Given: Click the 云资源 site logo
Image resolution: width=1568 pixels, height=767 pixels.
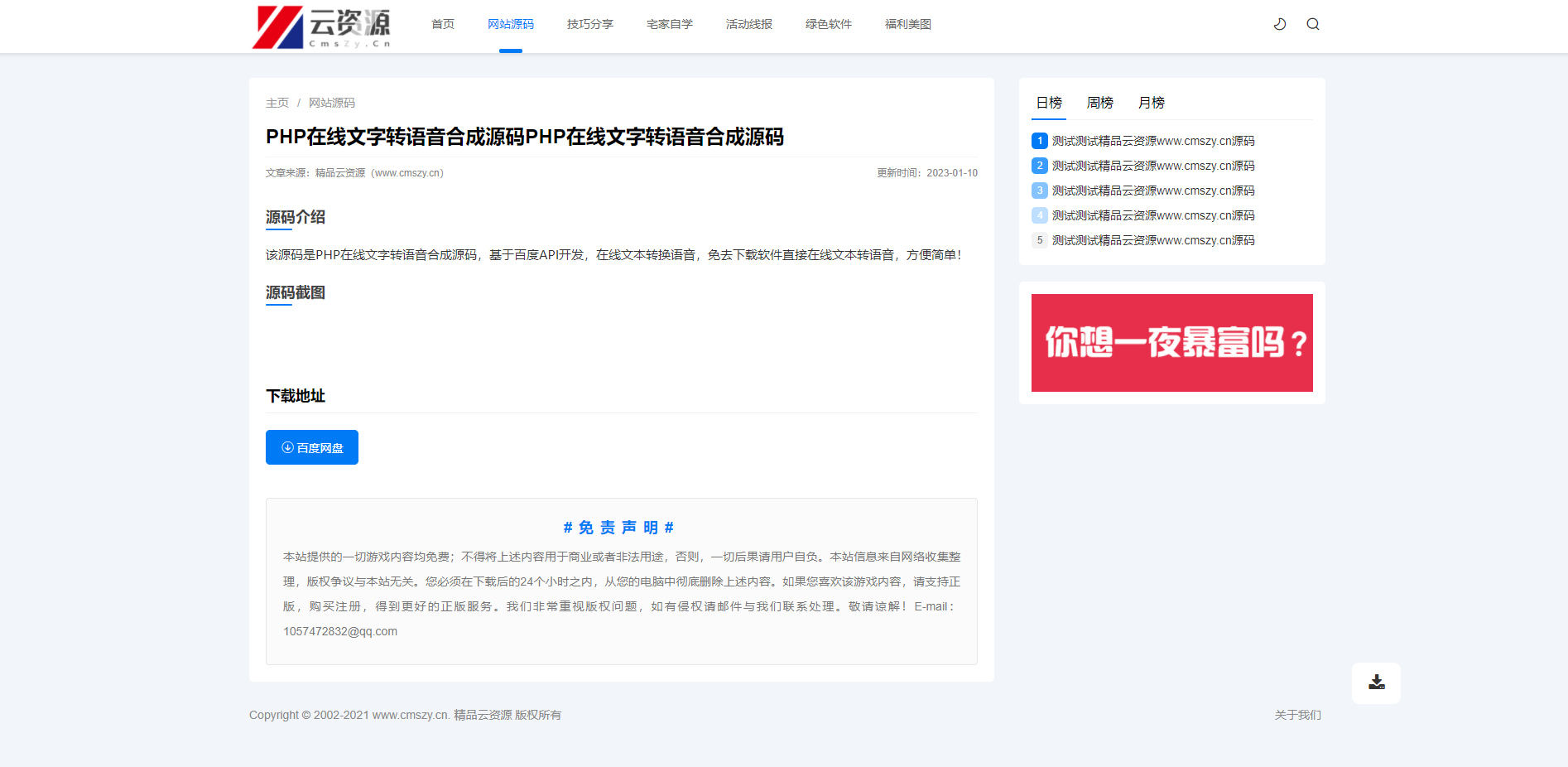Looking at the screenshot, I should [321, 27].
